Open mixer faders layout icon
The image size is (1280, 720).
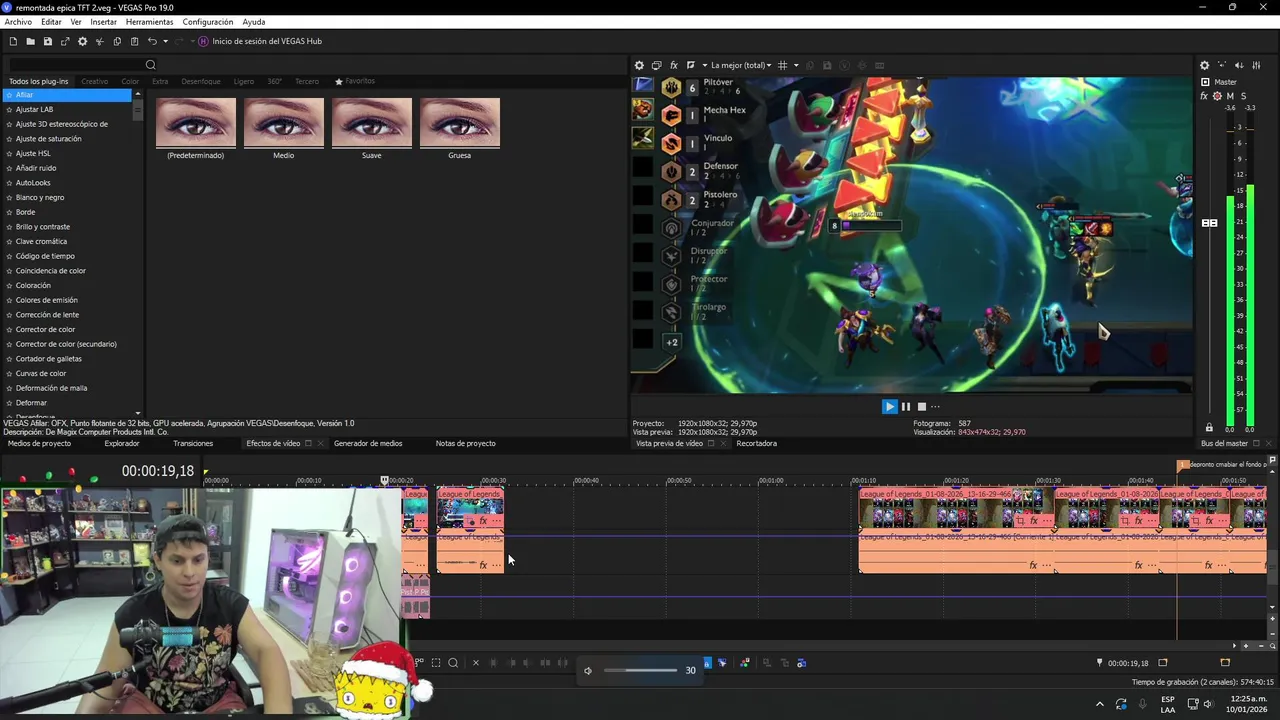pyautogui.click(x=1257, y=65)
